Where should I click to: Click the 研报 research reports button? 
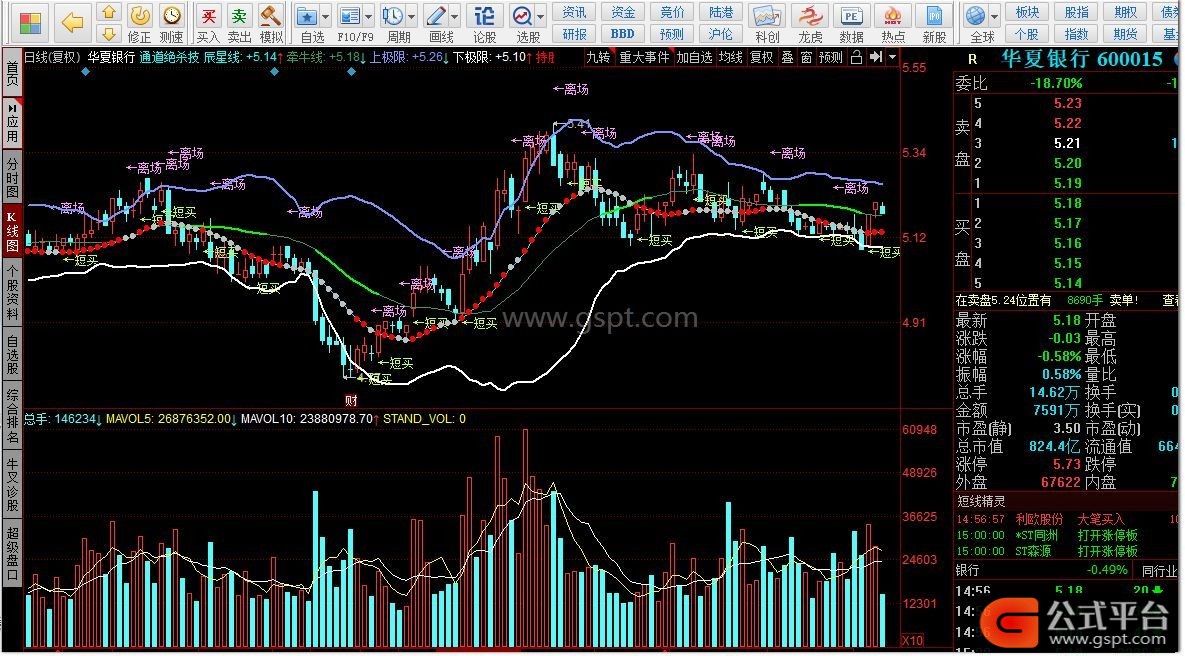(574, 34)
